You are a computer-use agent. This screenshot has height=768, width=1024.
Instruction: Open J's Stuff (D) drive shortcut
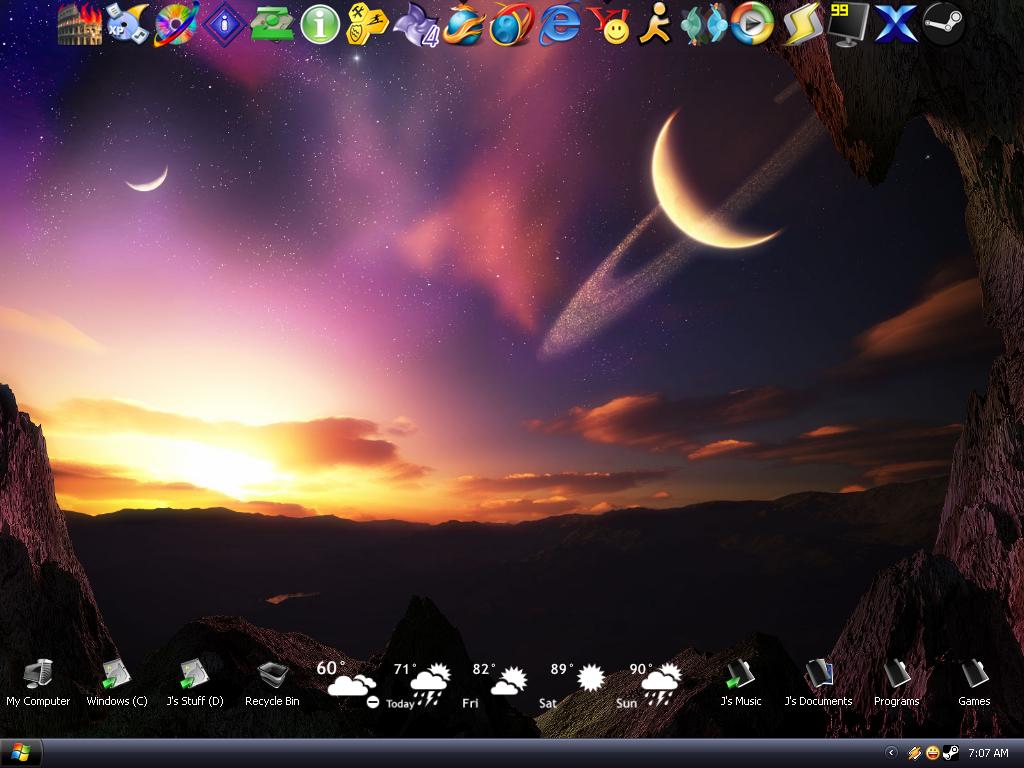[x=195, y=683]
